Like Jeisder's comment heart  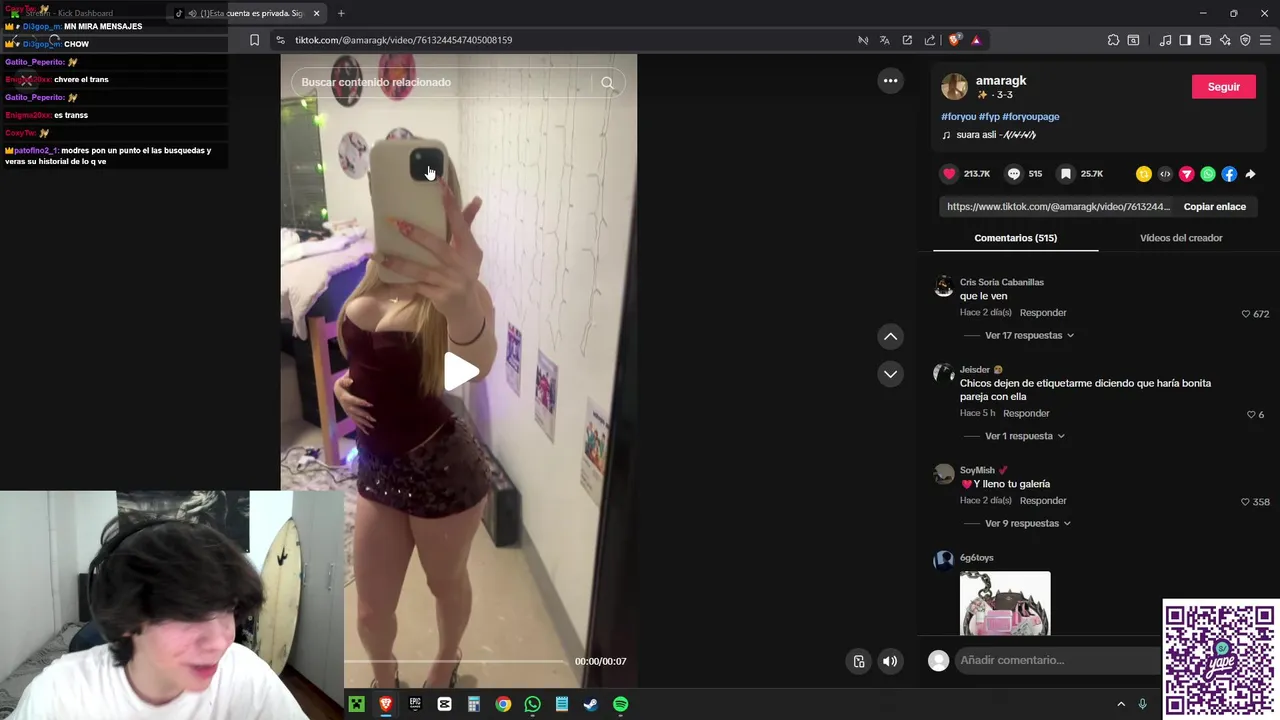point(1251,415)
